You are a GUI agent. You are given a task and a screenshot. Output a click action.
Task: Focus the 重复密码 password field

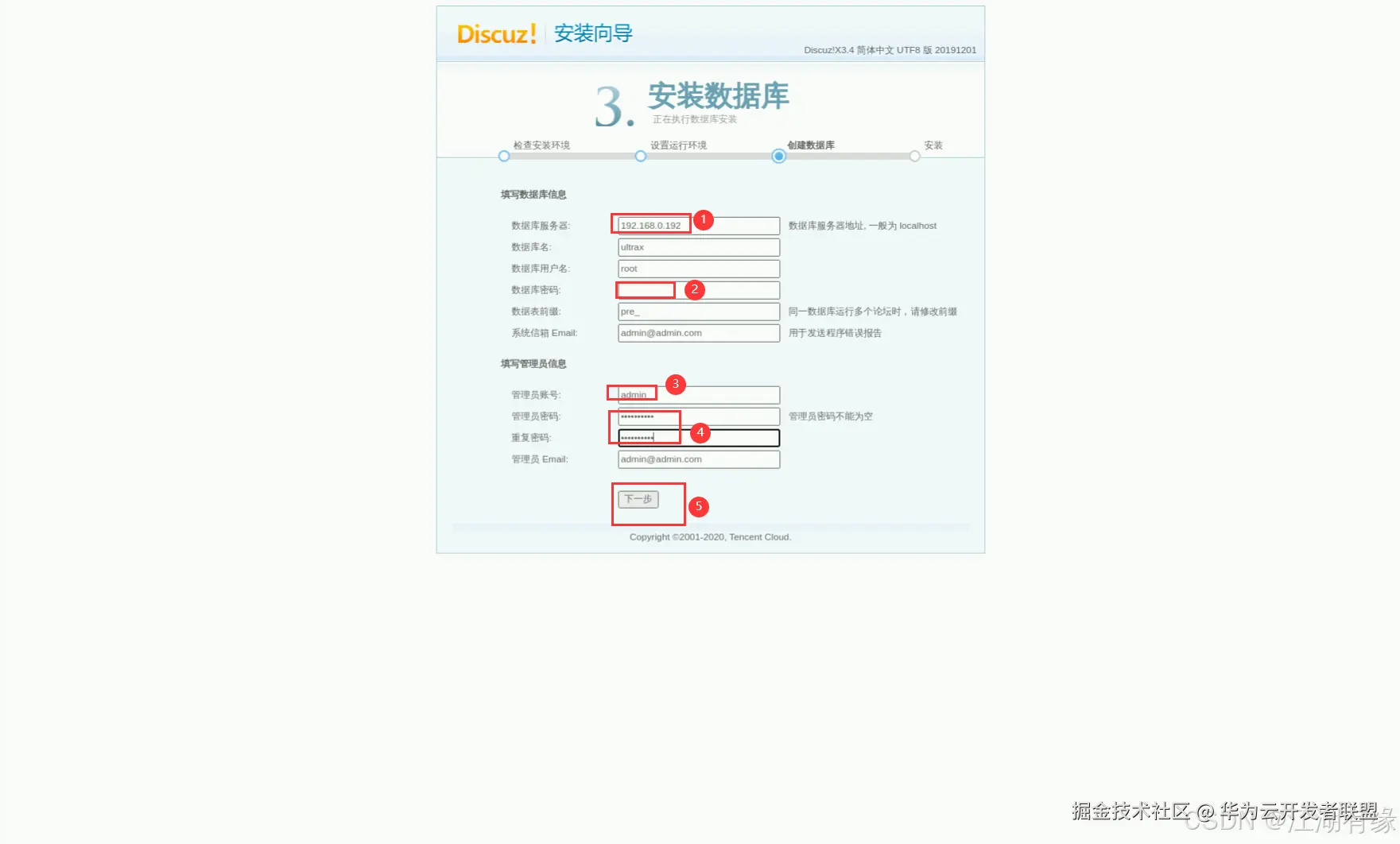tap(698, 437)
